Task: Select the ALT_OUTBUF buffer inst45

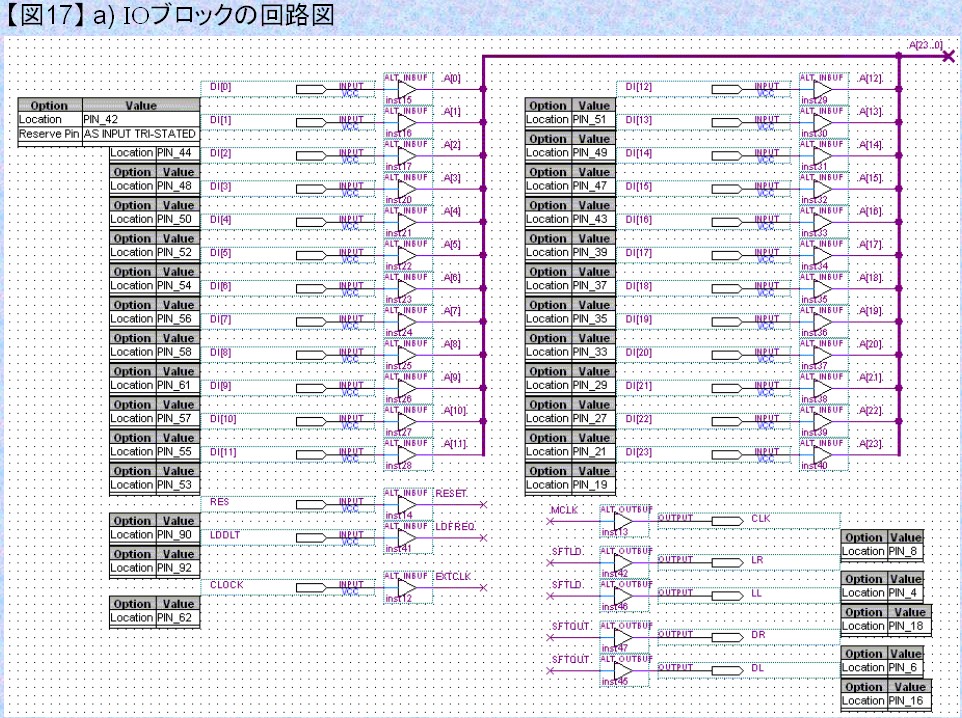Action: 624,671
